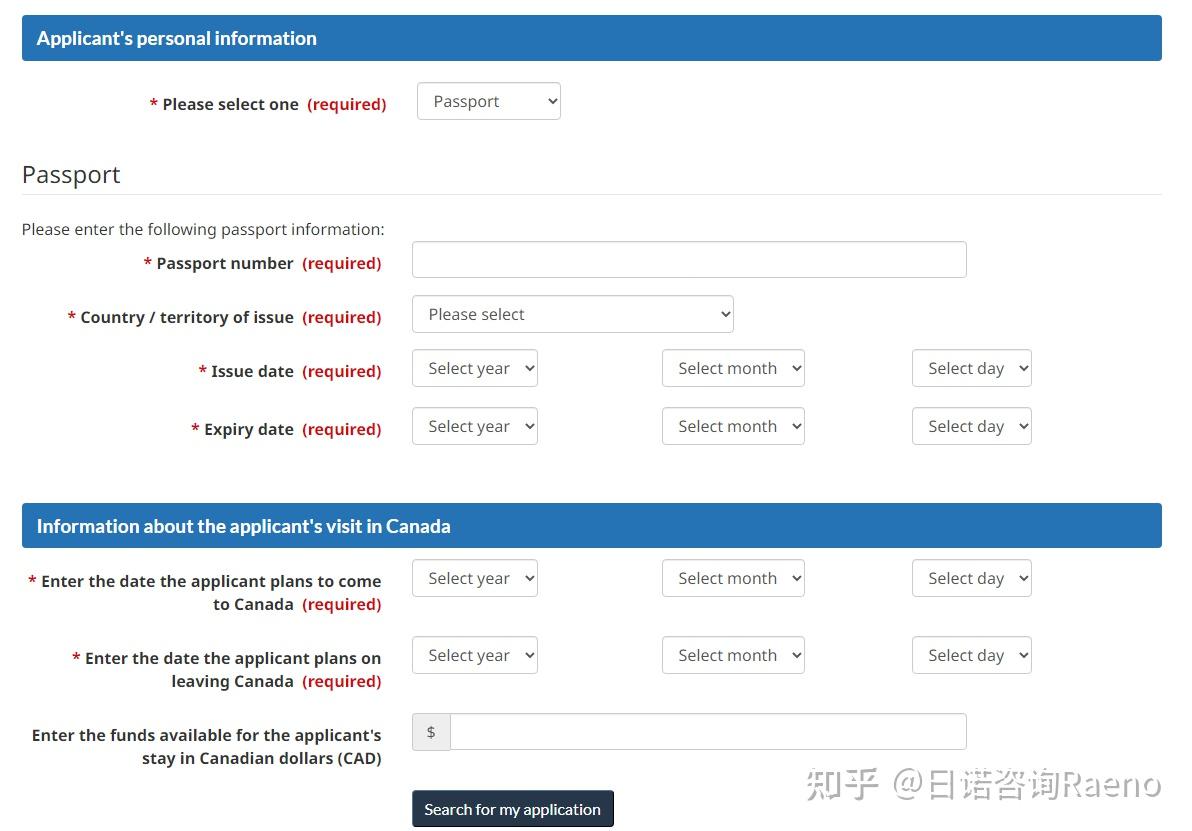Open the Issue date month dropdown

pyautogui.click(x=733, y=368)
